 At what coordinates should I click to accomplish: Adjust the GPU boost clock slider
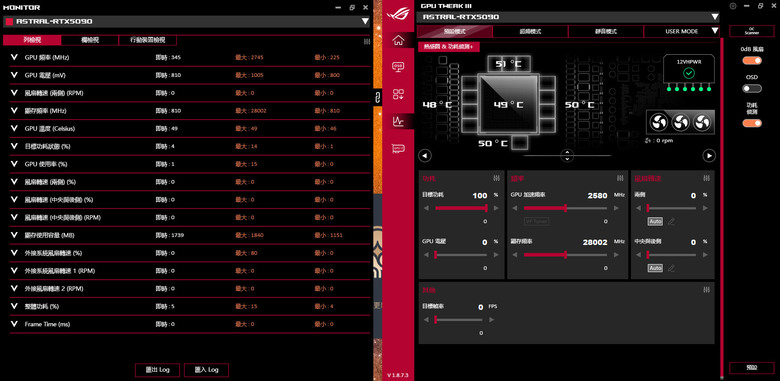tap(565, 208)
